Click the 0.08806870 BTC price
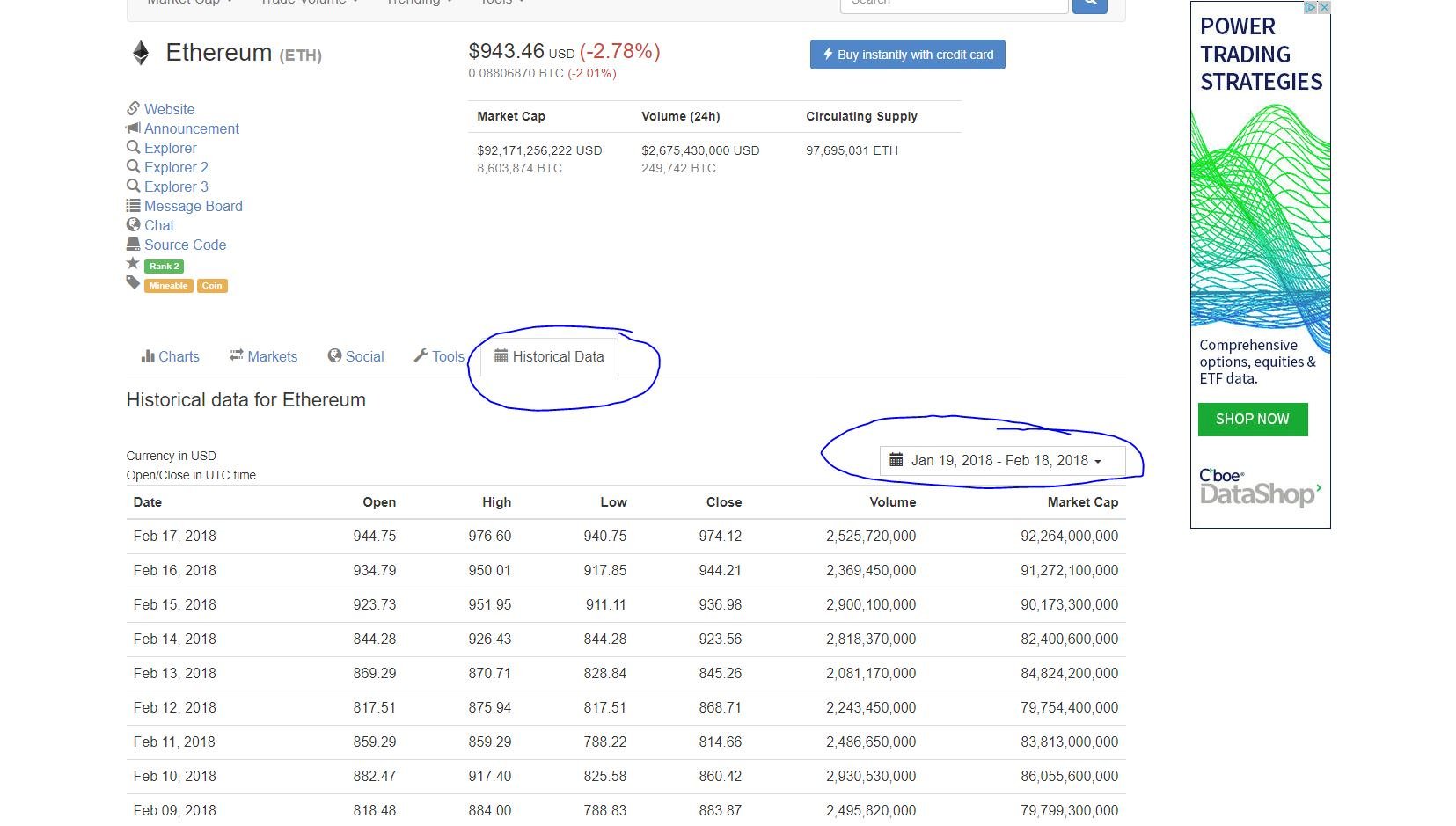Image resolution: width=1456 pixels, height=826 pixels. coord(516,73)
